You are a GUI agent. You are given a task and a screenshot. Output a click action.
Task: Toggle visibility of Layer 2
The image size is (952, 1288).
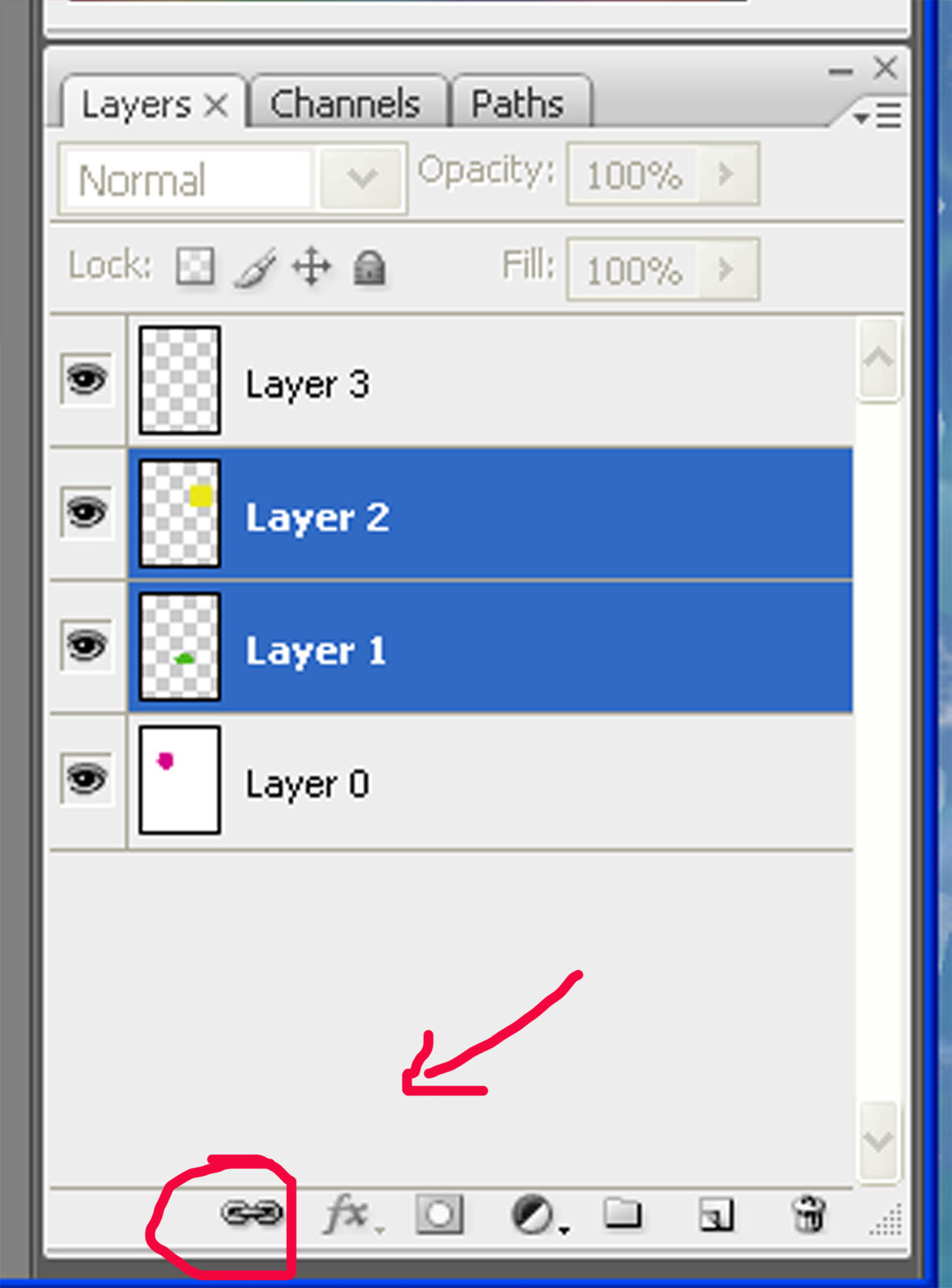pos(86,513)
